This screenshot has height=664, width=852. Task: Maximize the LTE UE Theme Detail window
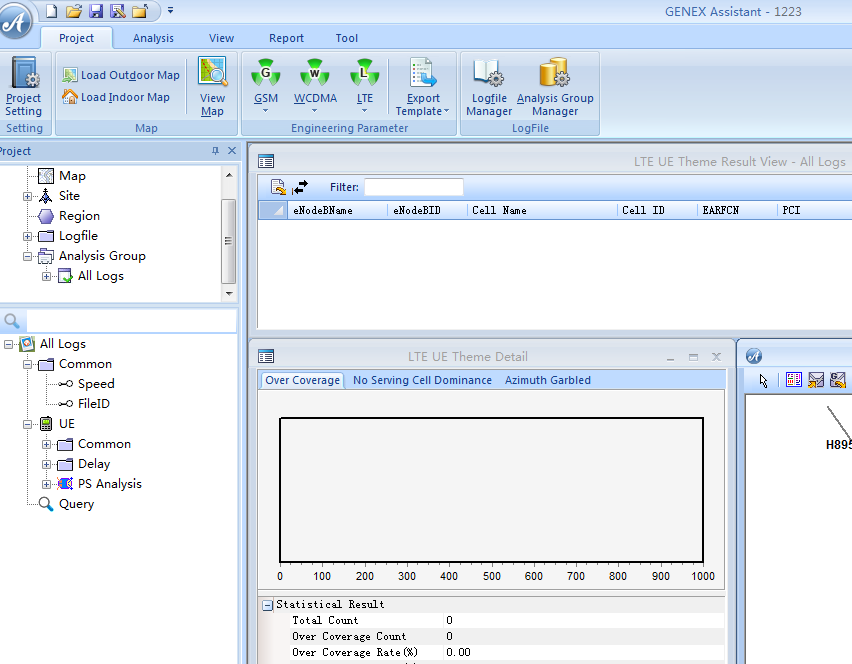(x=693, y=357)
